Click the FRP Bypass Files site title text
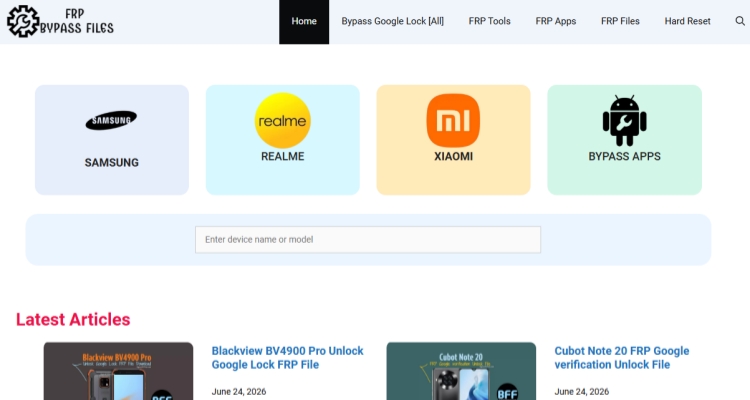The image size is (750, 400). click(77, 22)
